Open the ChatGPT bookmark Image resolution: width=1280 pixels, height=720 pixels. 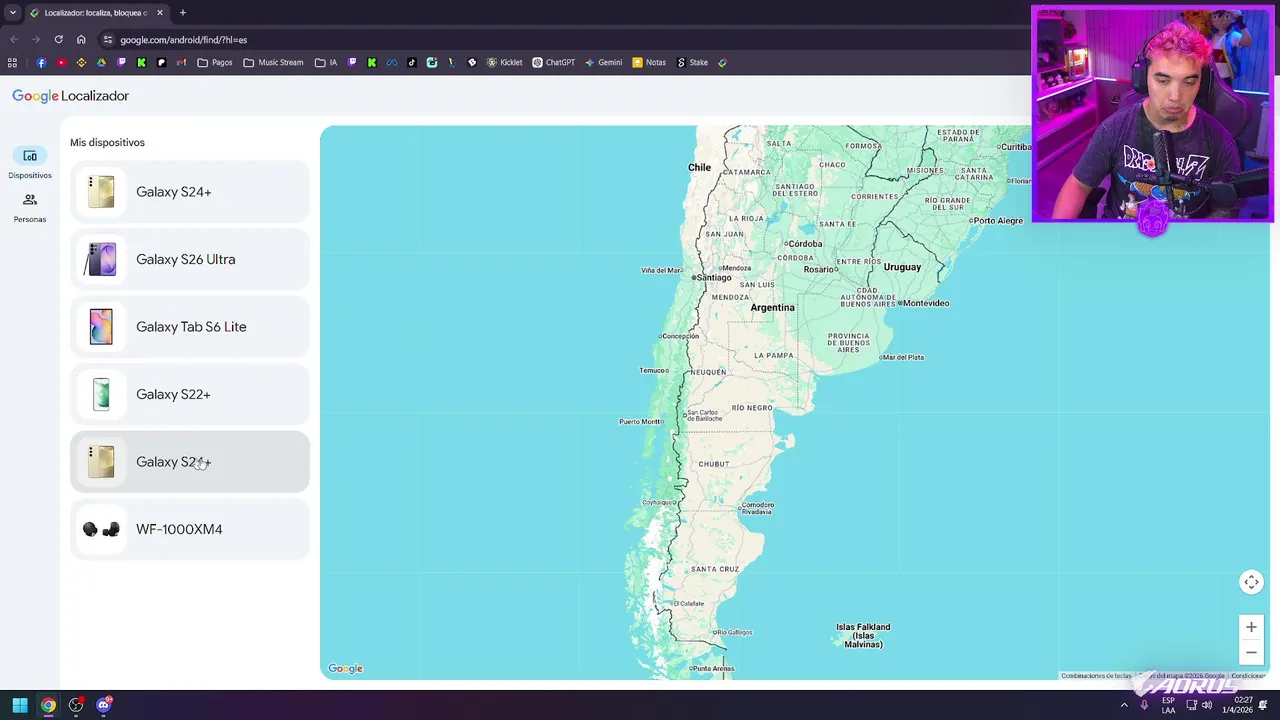click(x=554, y=62)
